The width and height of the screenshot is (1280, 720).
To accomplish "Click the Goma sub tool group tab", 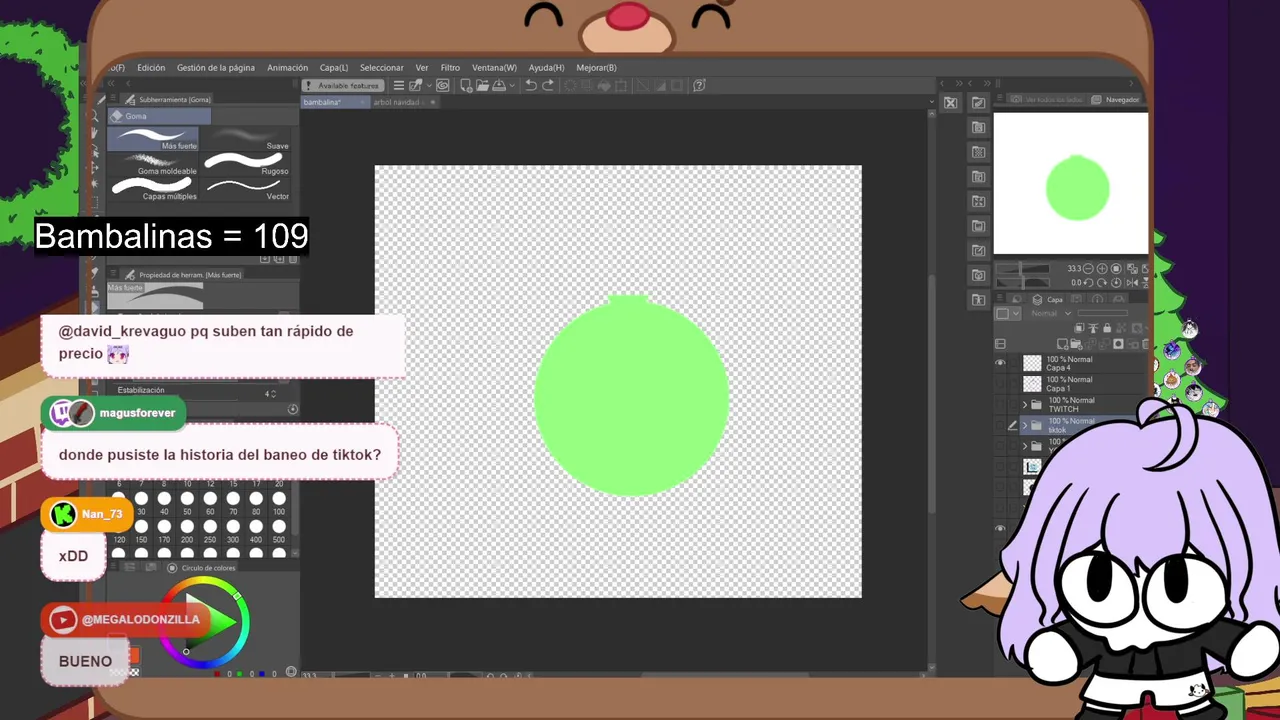I will click(x=159, y=116).
